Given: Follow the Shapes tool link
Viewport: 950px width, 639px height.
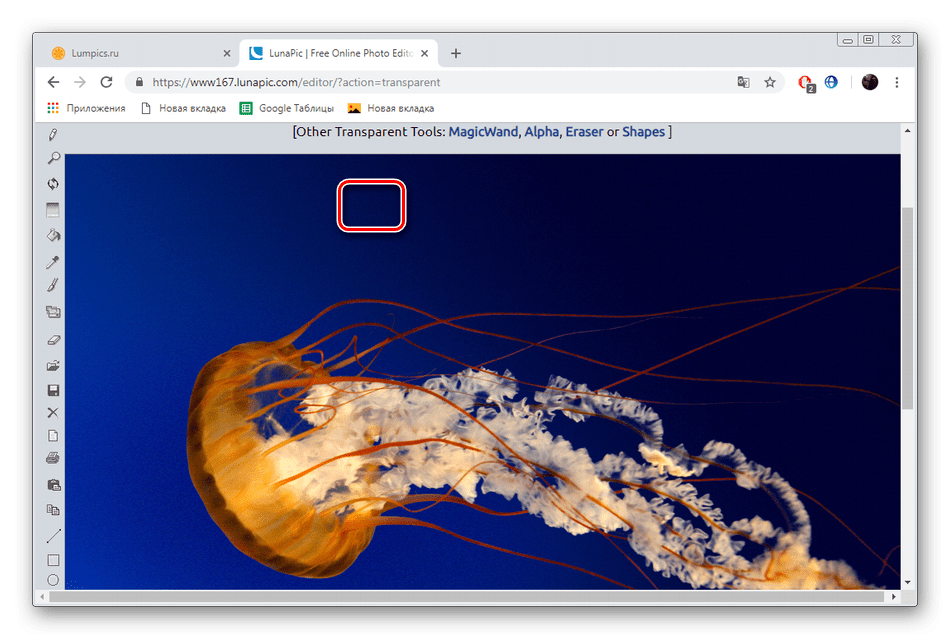Looking at the screenshot, I should 643,132.
